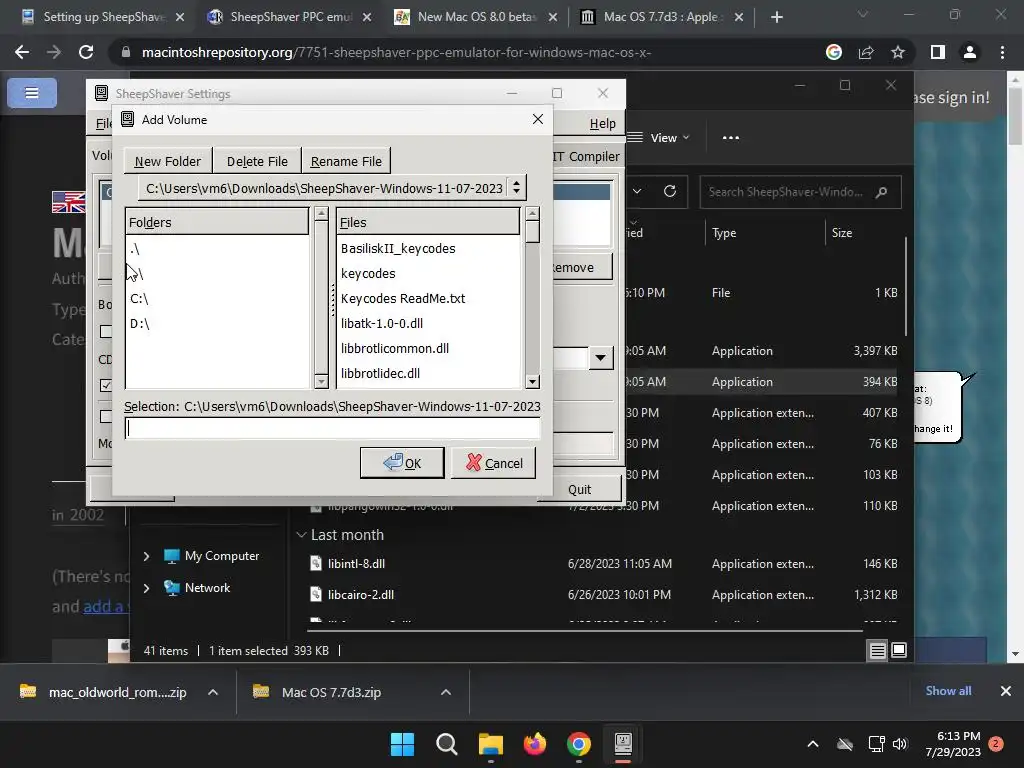Click OK in Add Volume dialog
Viewport: 1024px width, 768px height.
402,463
